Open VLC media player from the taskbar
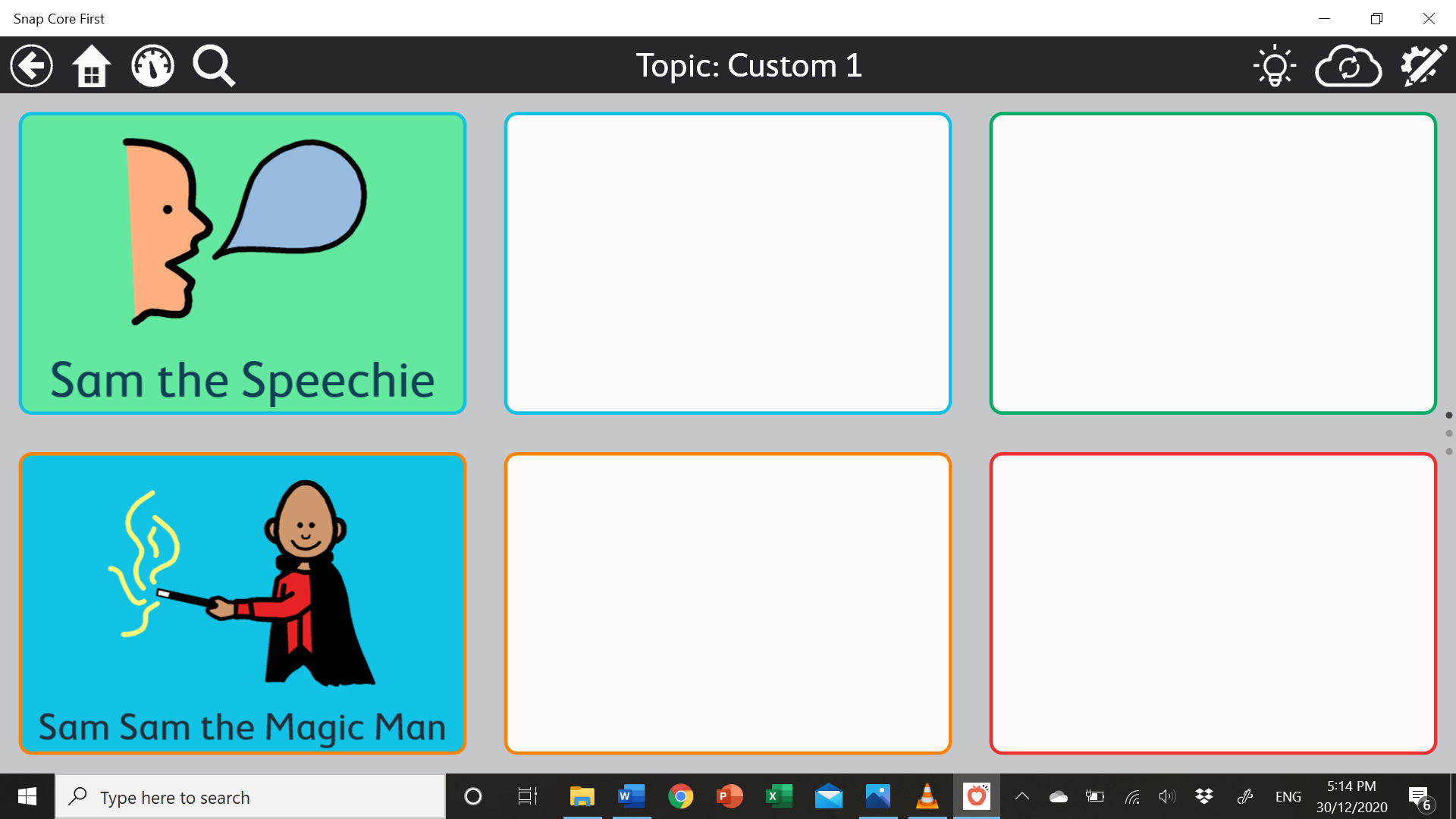This screenshot has height=819, width=1456. 927,796
